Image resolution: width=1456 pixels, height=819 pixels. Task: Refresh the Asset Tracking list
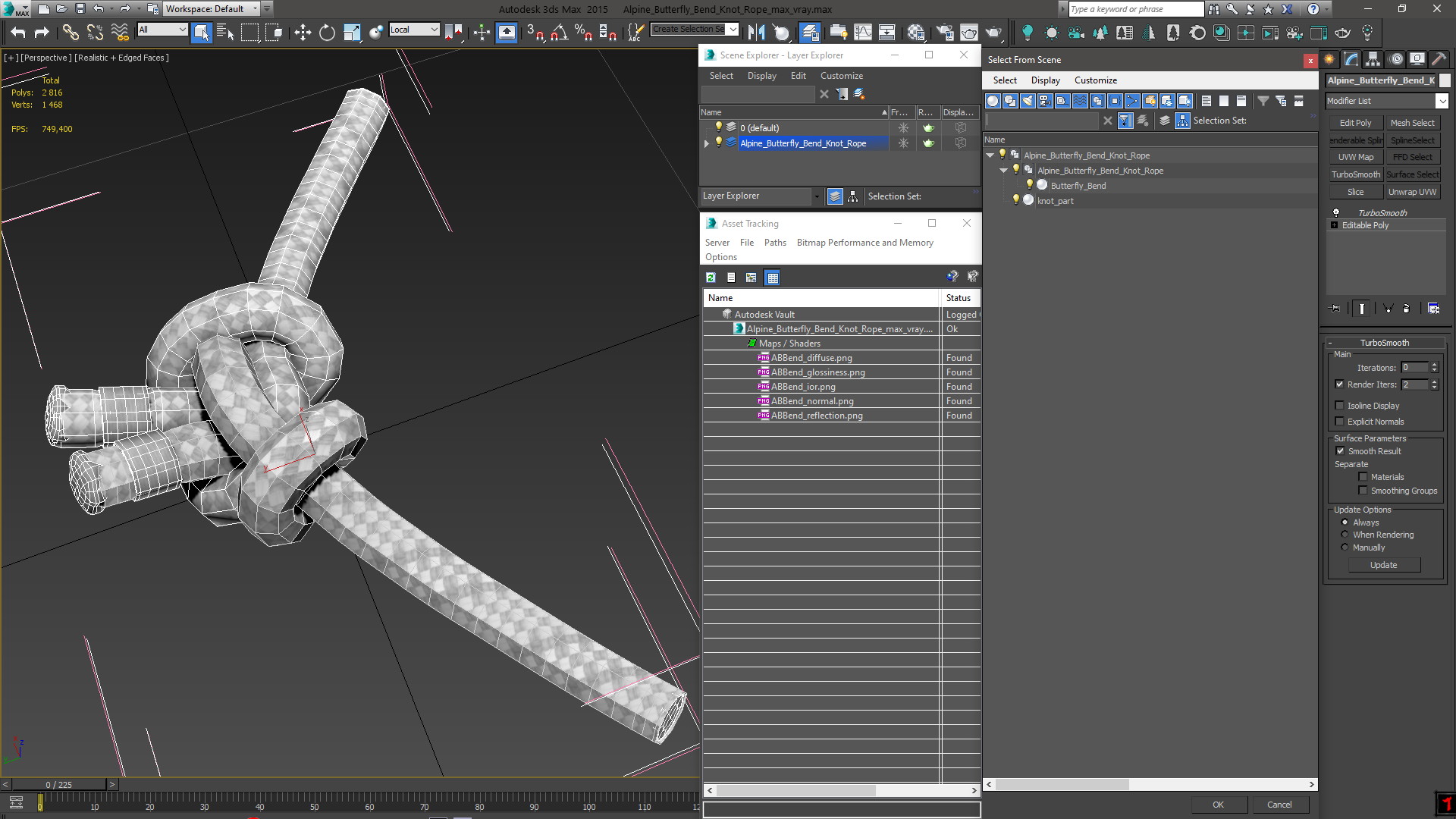pos(711,278)
